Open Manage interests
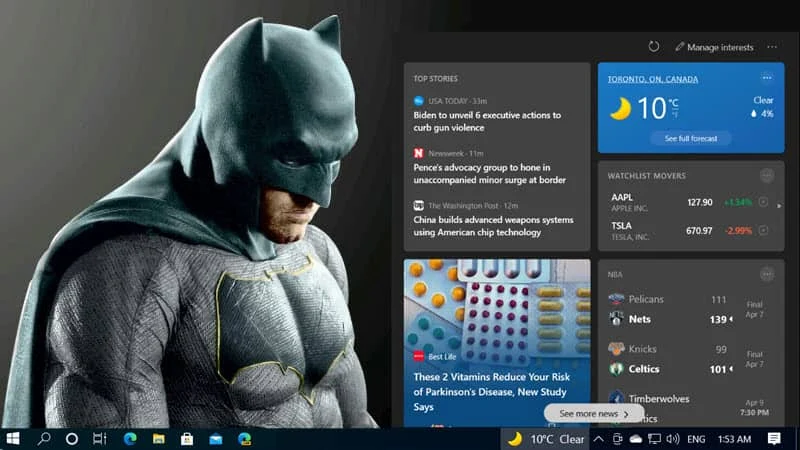The width and height of the screenshot is (800, 450). coord(714,47)
